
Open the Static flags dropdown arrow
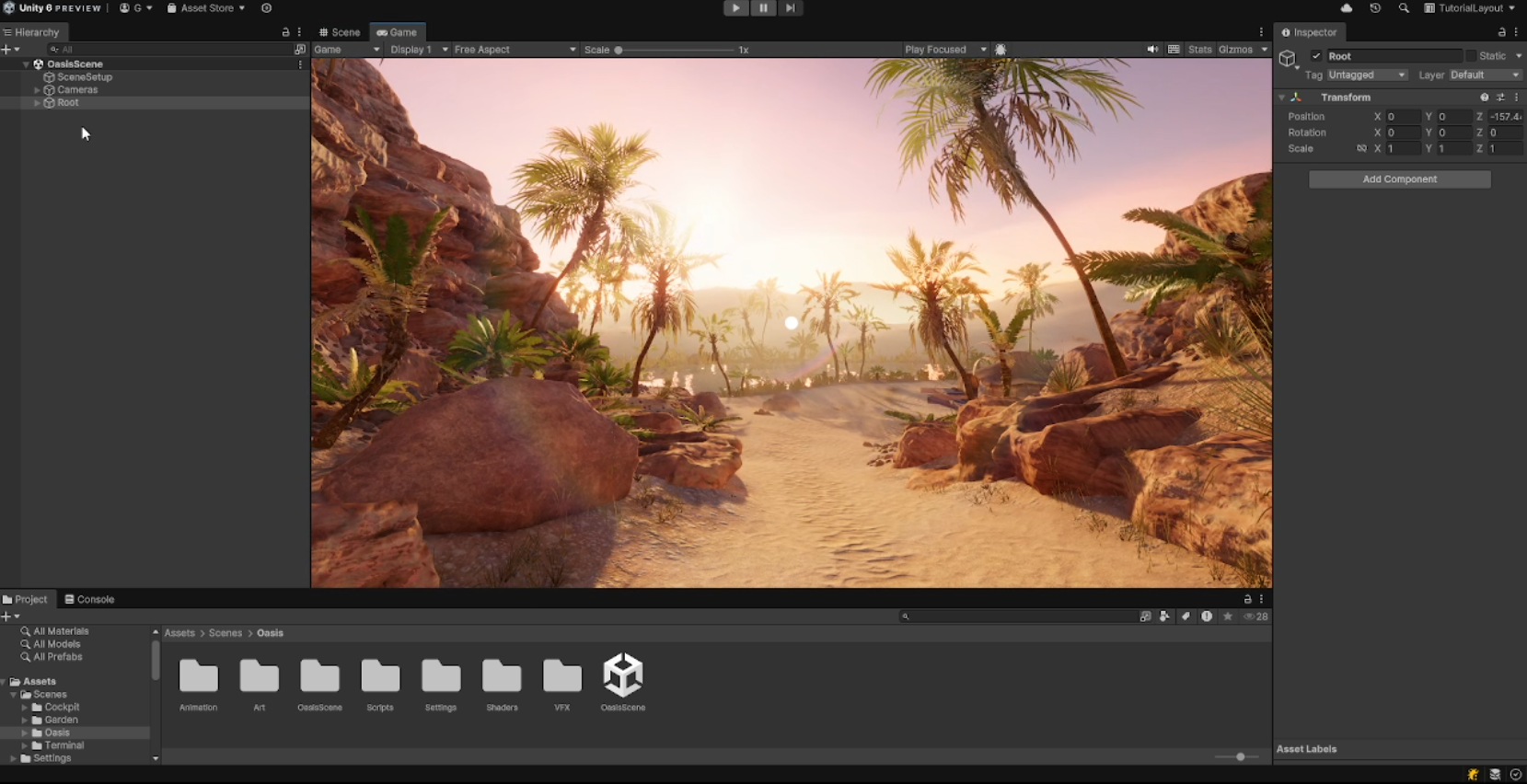pyautogui.click(x=1518, y=56)
